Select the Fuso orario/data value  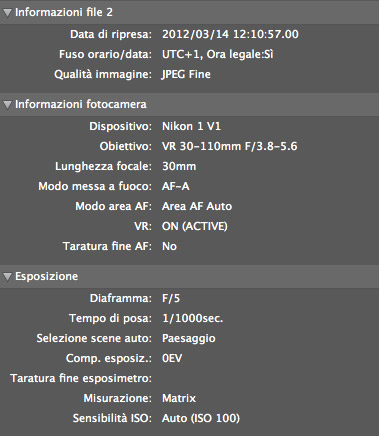(217, 54)
